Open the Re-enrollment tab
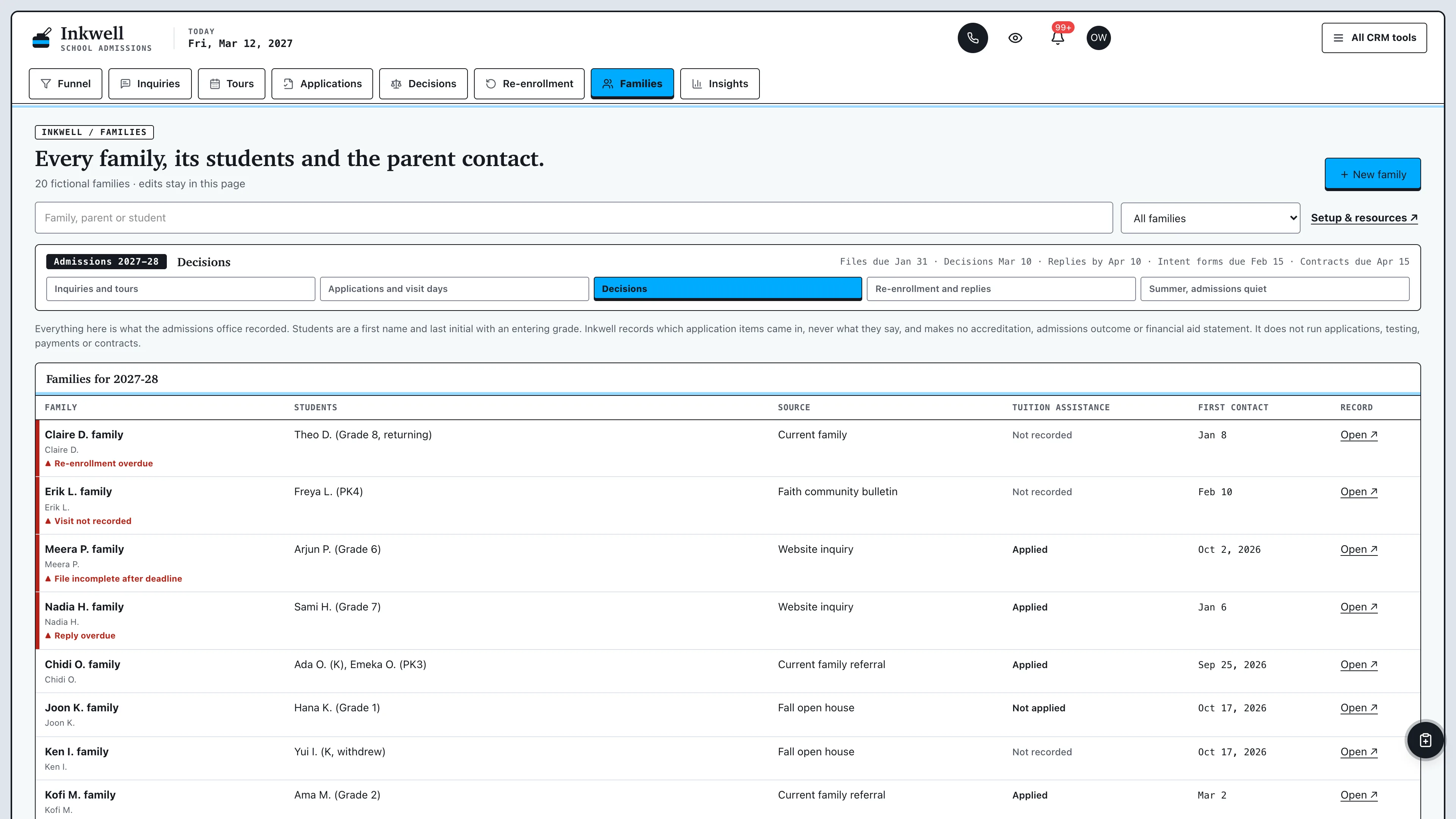Viewport: 1456px width, 819px height. (529, 84)
